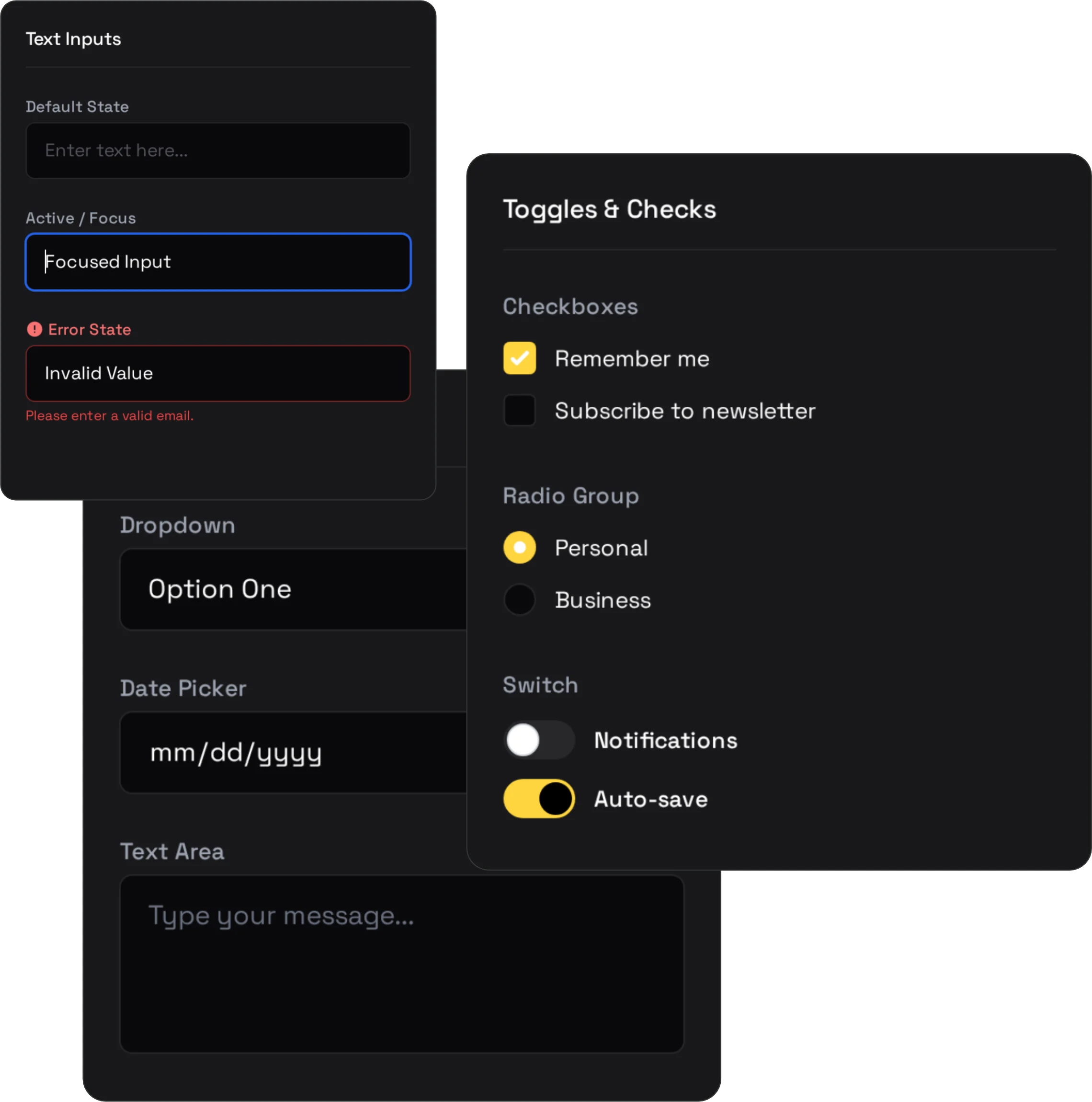Click the Type your message text area
This screenshot has width=1092, height=1102.
pyautogui.click(x=401, y=964)
